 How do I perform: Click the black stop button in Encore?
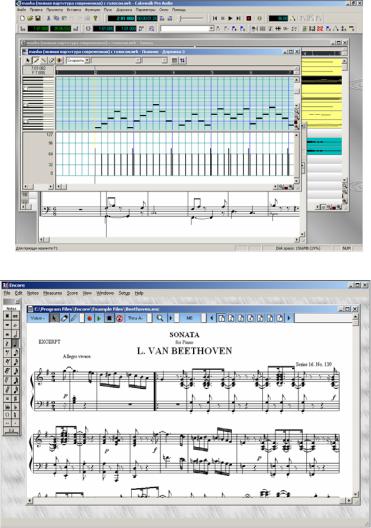point(109,318)
